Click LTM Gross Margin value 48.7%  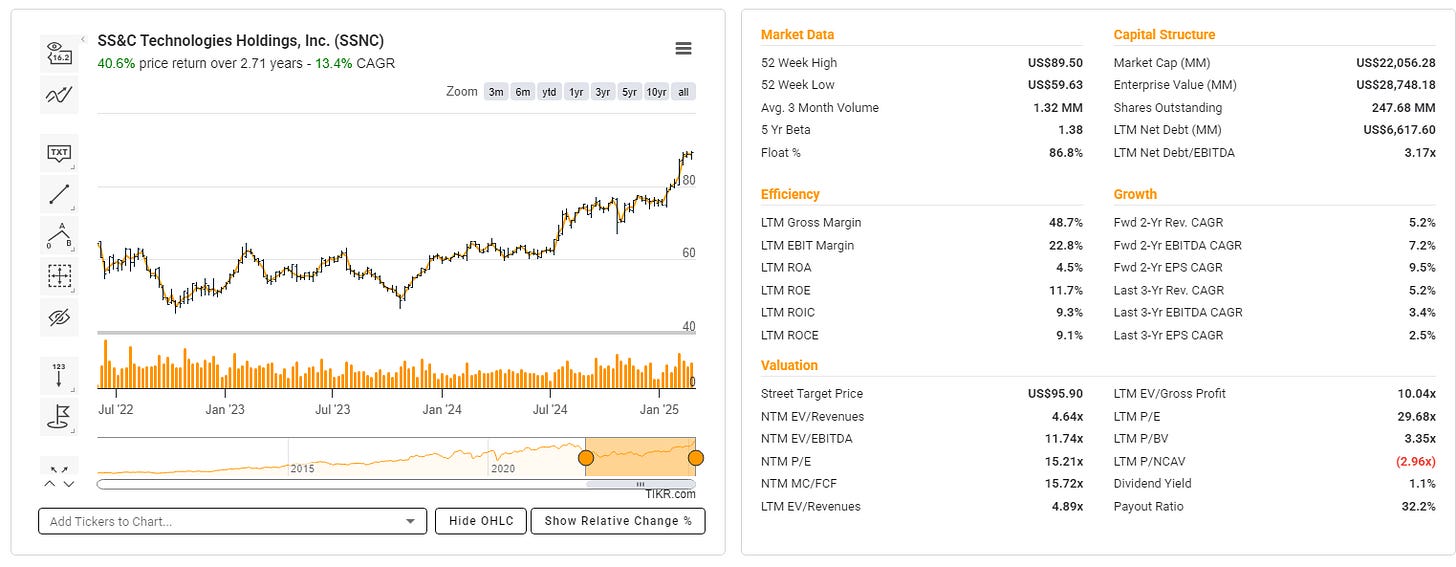point(1066,222)
